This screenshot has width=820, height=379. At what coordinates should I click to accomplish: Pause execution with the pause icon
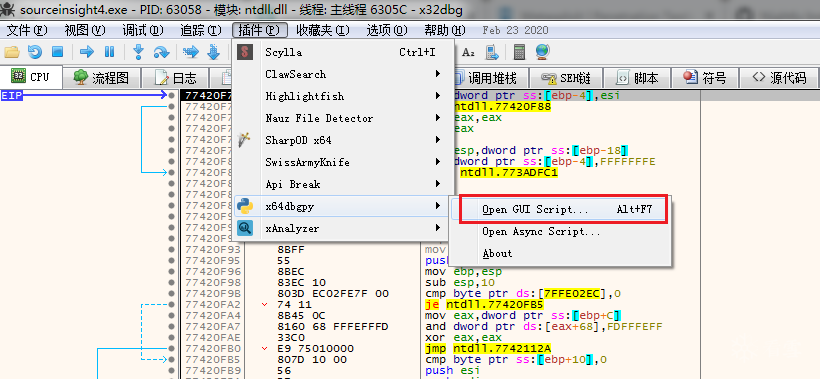(x=109, y=52)
